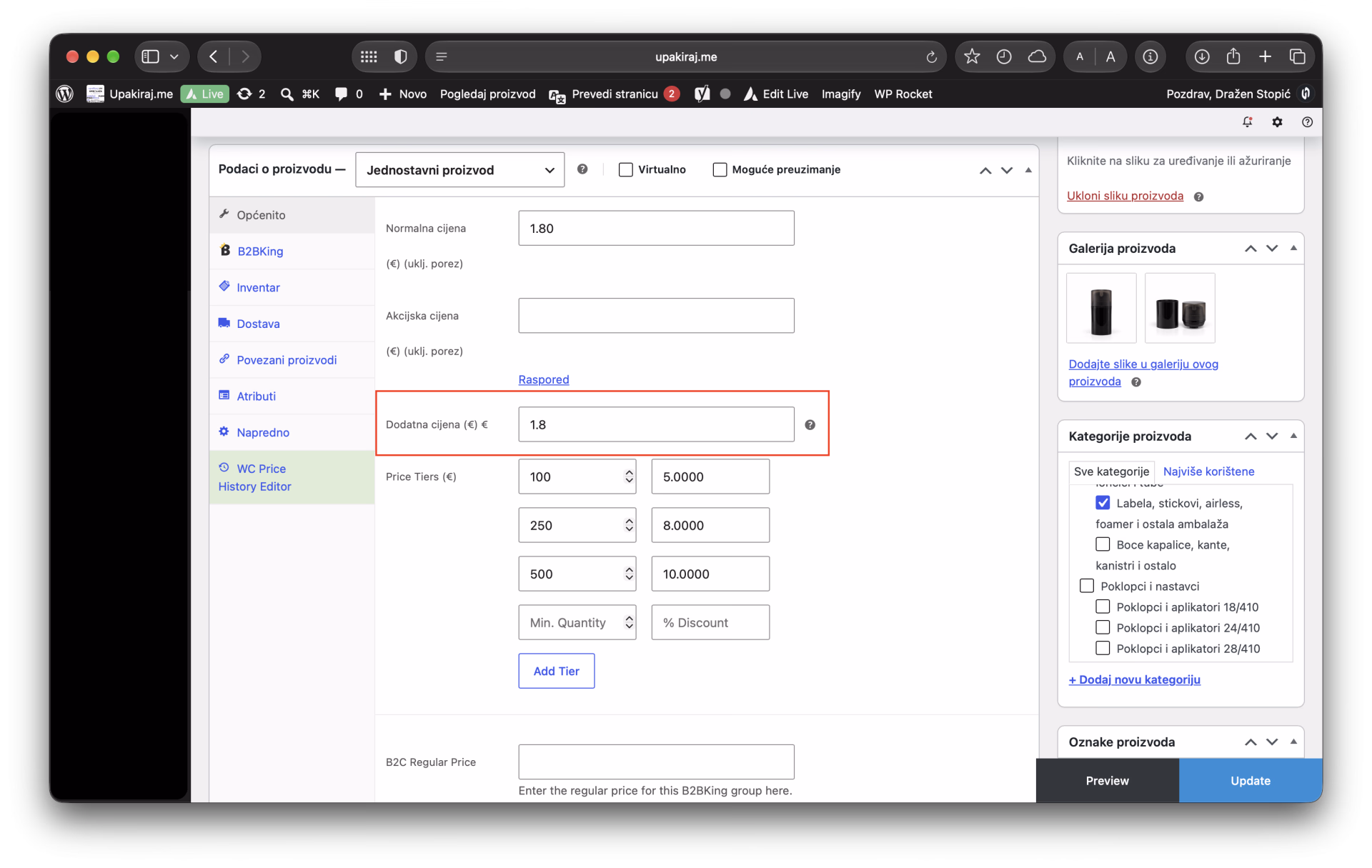Open the notifications bell icon
Viewport: 1372px width, 868px height.
[1247, 122]
